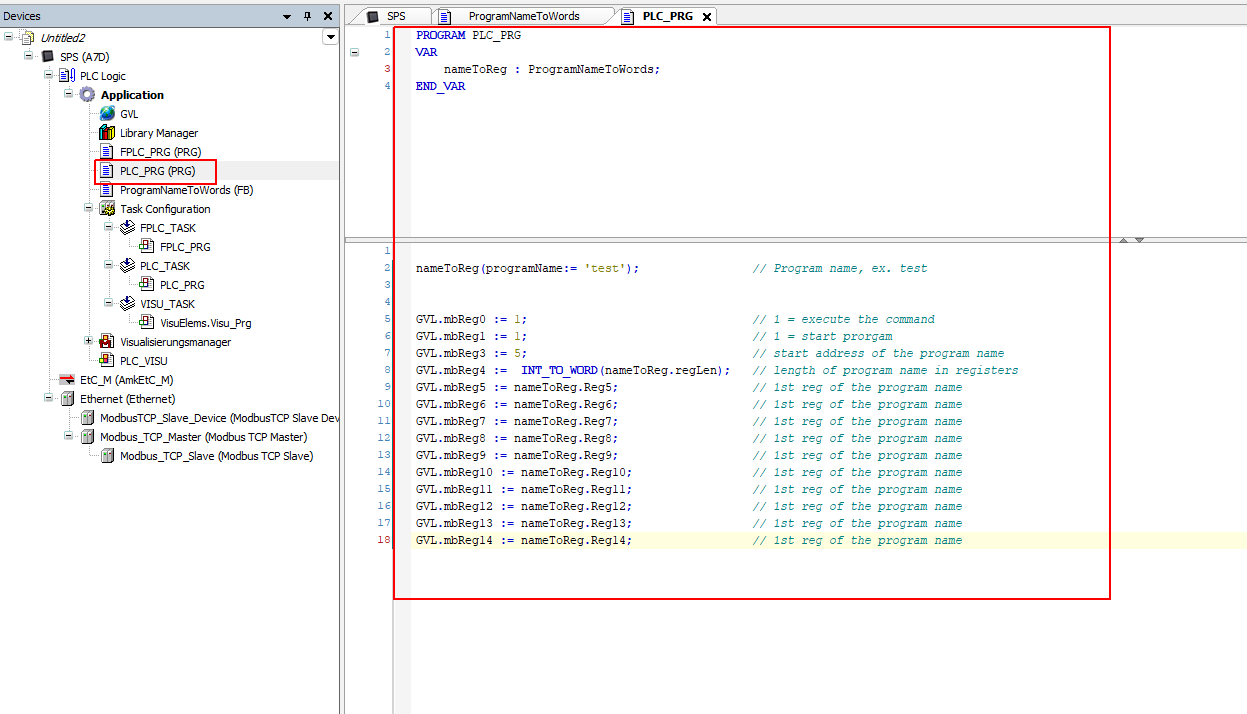The height and width of the screenshot is (714, 1247).
Task: Select the SPS (A7D) device icon
Action: point(47,57)
